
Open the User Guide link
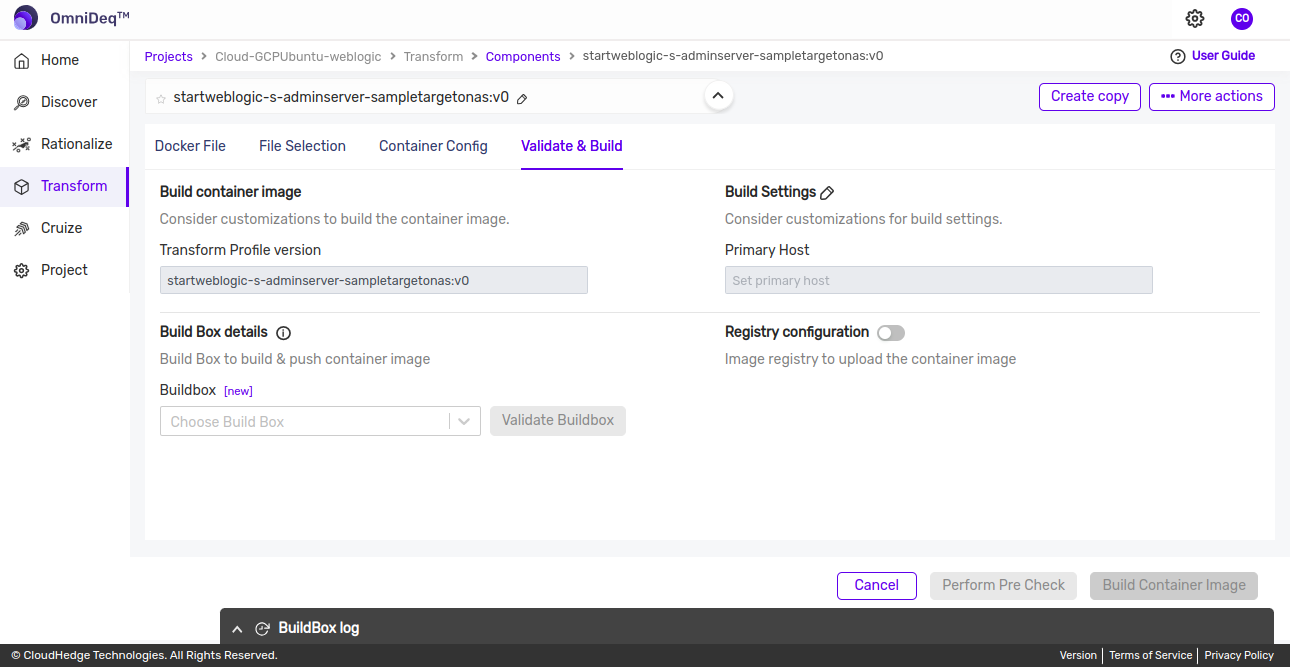(1222, 56)
